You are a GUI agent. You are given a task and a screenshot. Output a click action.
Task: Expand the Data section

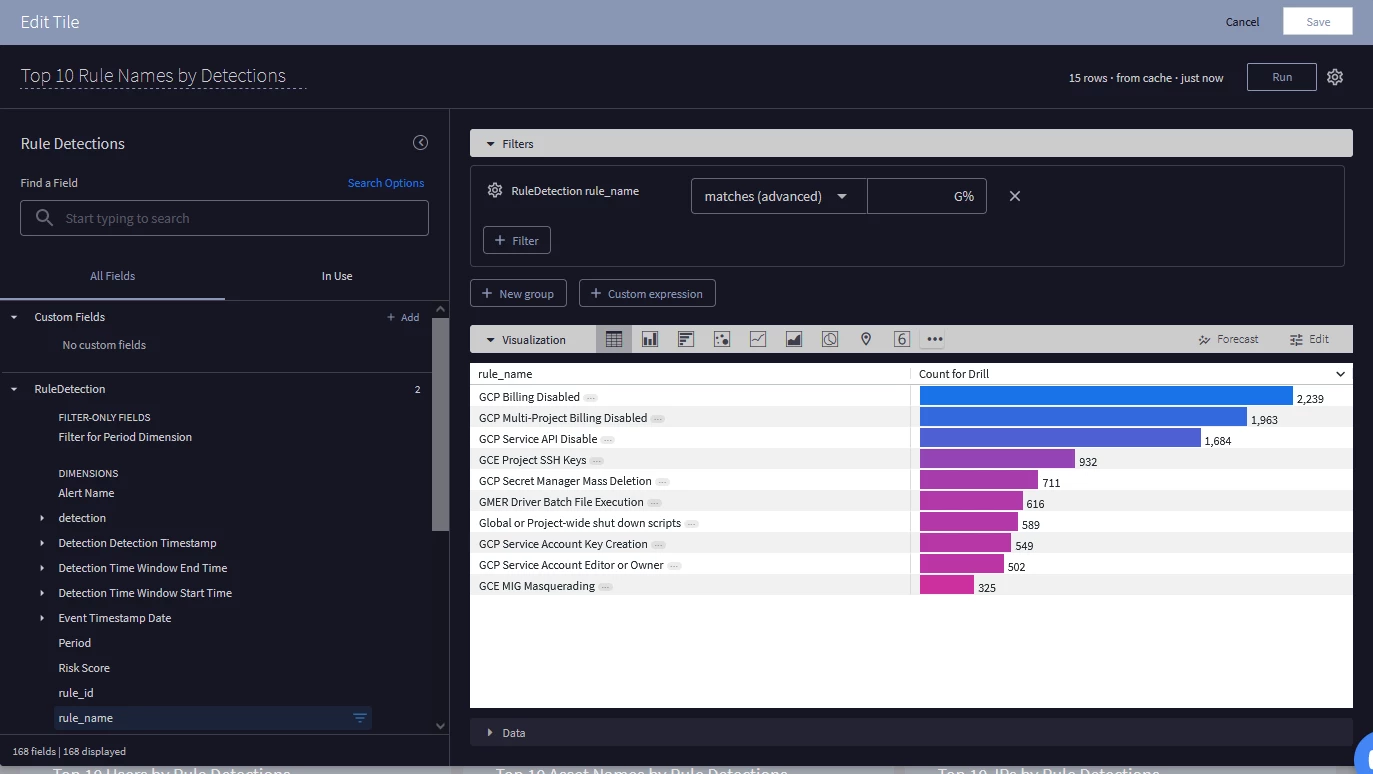pos(490,733)
